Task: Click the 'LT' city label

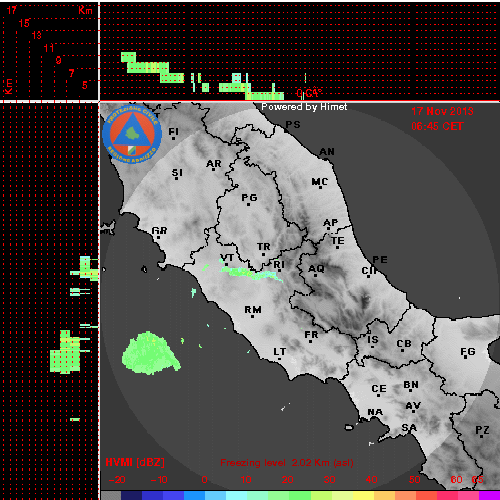Action: 280,352
